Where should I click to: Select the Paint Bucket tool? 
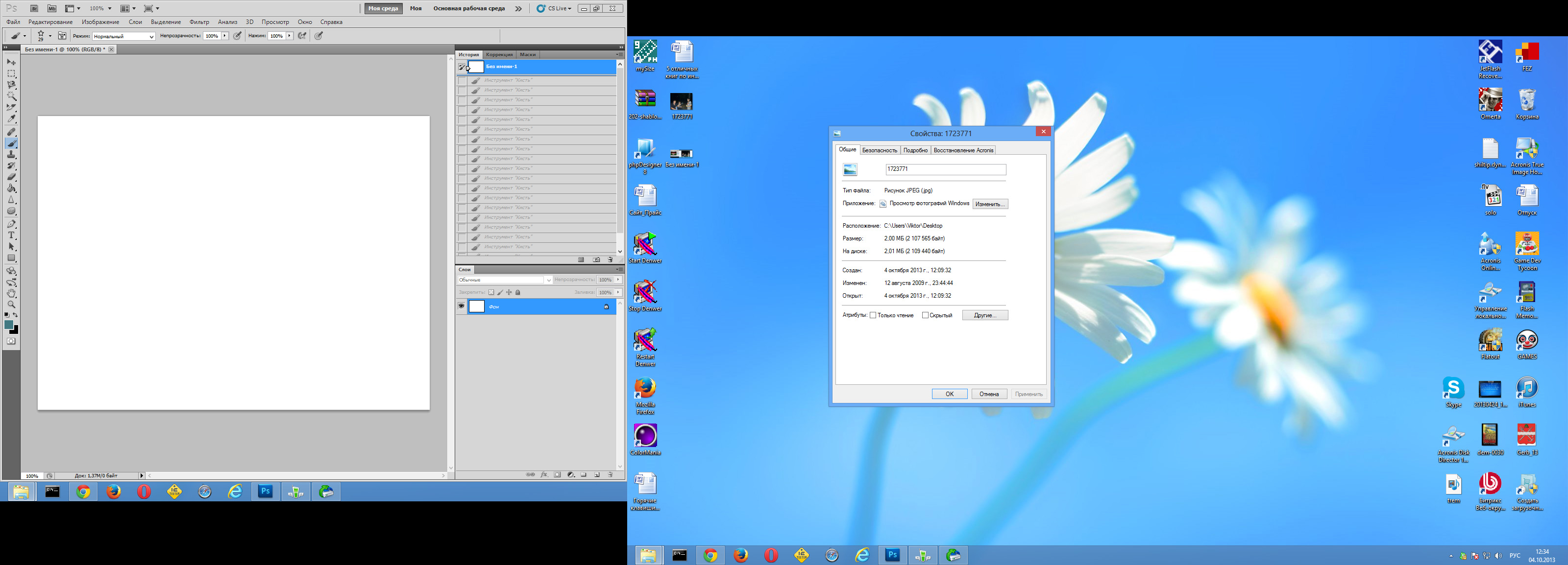click(11, 188)
